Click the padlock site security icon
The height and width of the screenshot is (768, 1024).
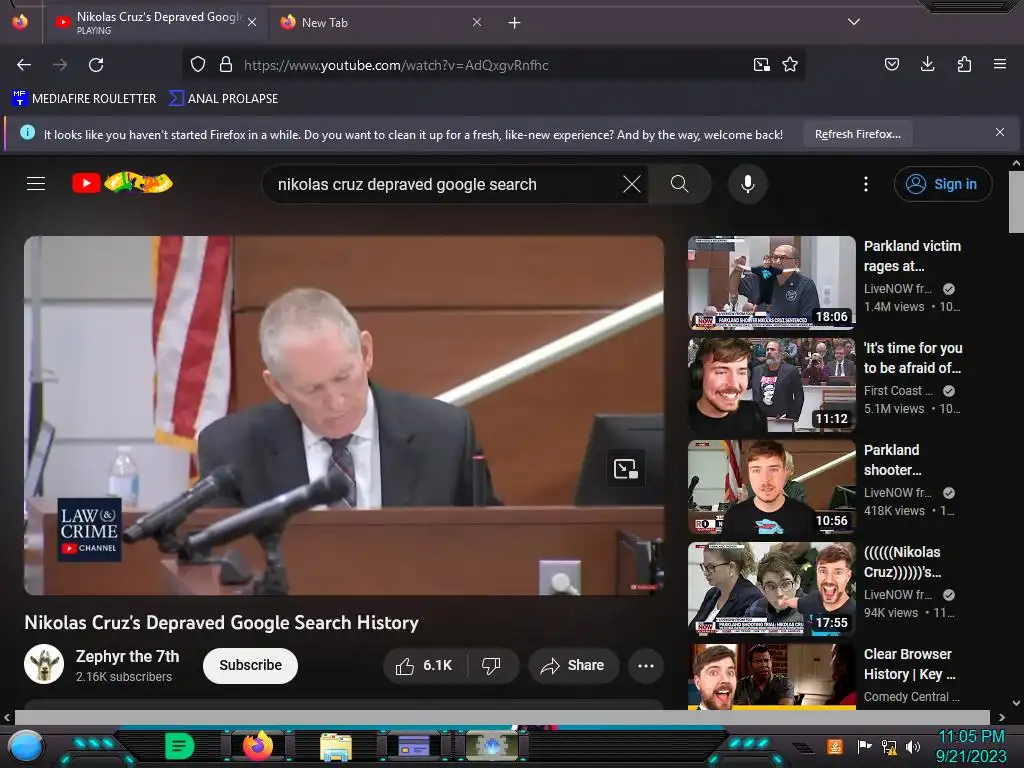pos(226,65)
